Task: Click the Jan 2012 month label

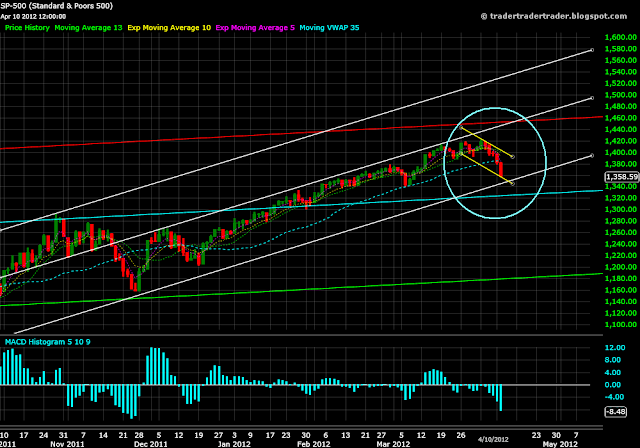Action: (x=234, y=444)
